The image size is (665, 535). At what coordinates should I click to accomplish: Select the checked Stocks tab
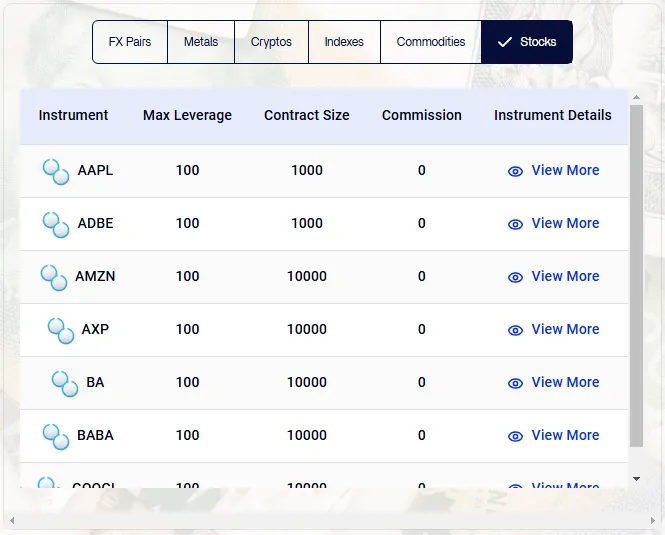pyautogui.click(x=527, y=42)
